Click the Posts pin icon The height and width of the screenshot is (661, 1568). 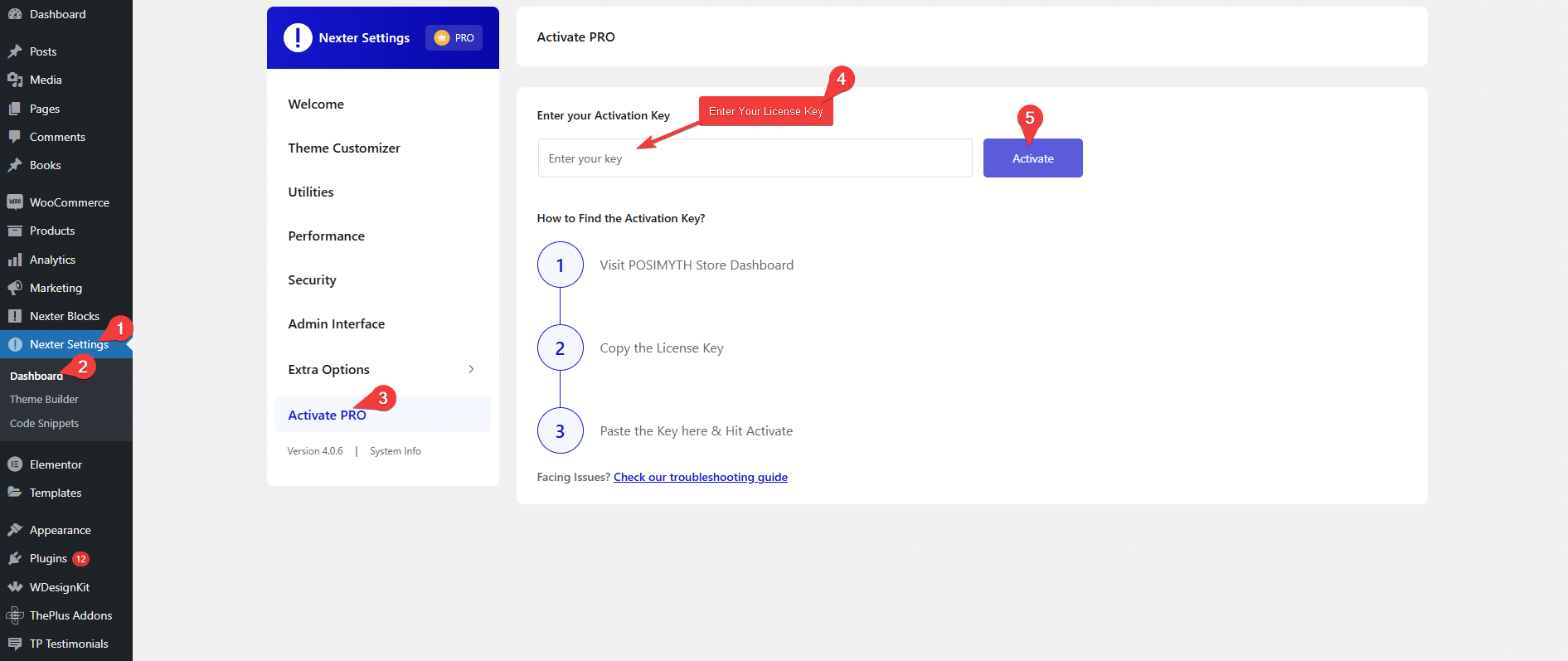click(15, 51)
